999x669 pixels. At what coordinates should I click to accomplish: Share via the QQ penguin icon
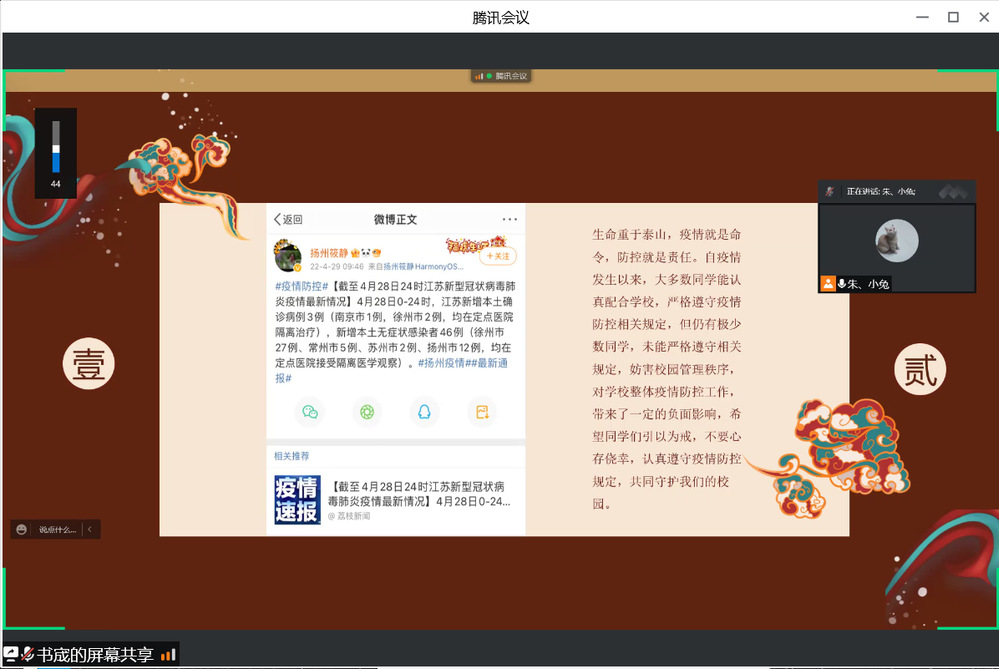424,412
